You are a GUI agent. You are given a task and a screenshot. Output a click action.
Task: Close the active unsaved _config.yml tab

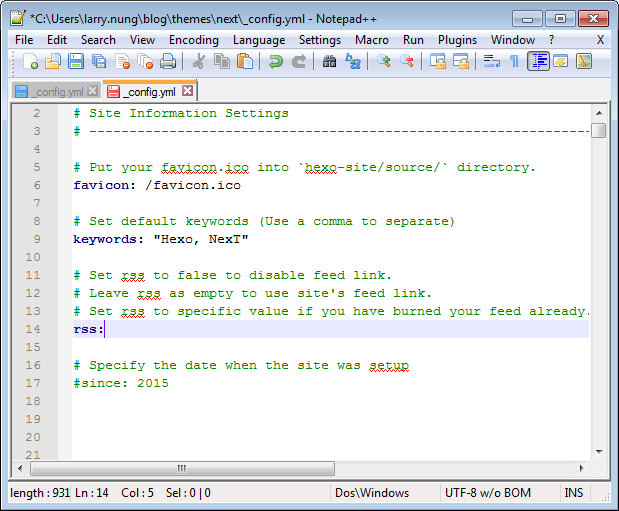(x=188, y=91)
